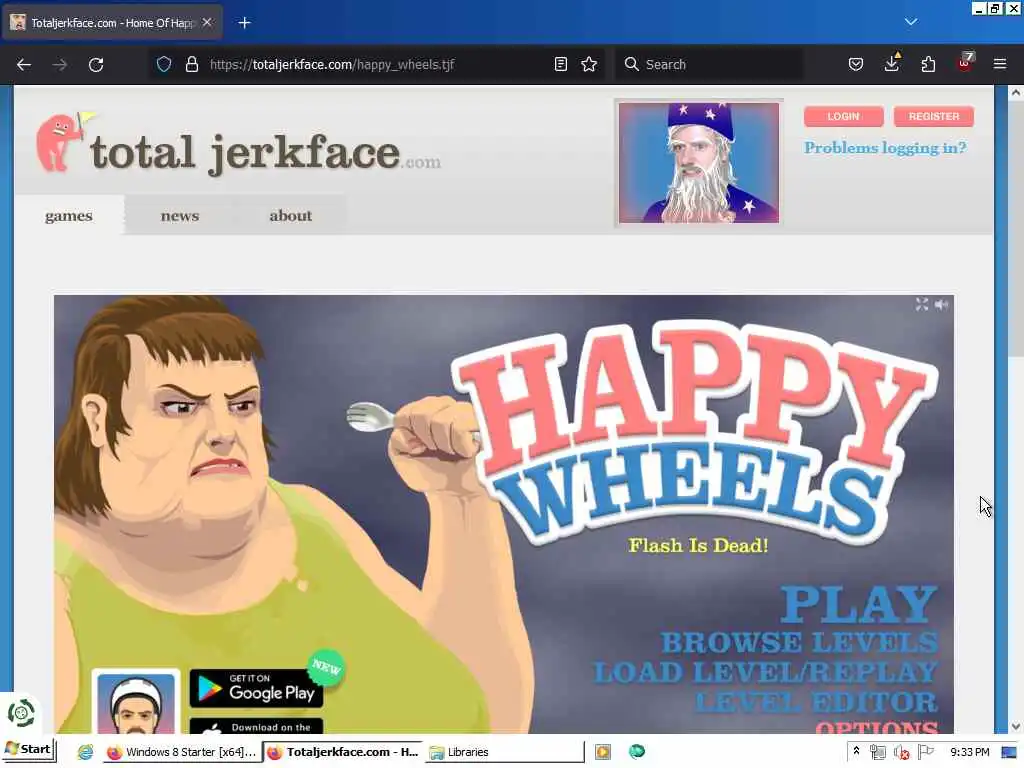Select BROWSE LEVELS in game menu
Viewport: 1024px width, 768px height.
click(799, 642)
